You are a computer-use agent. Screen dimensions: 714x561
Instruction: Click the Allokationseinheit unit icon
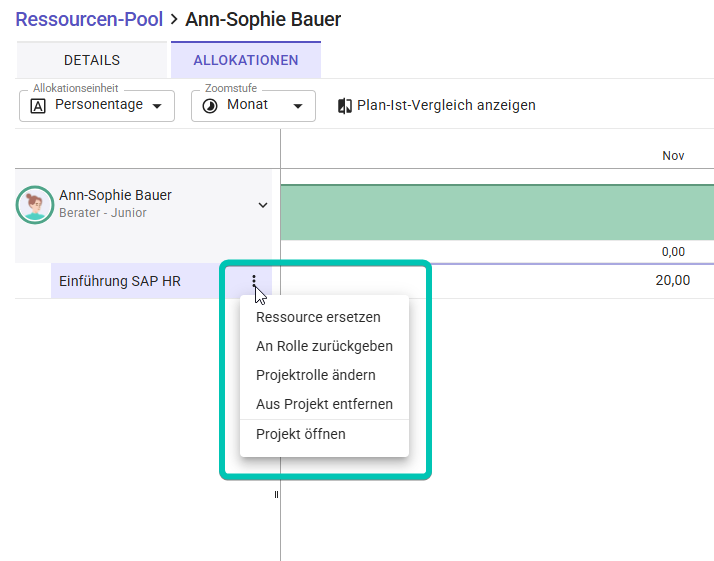point(39,105)
